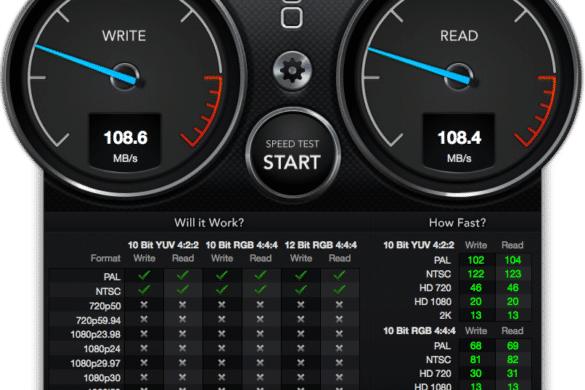Screen dimensions: 585x390
Task: Click the 'Will it Work?' heading
Action: click(209, 223)
